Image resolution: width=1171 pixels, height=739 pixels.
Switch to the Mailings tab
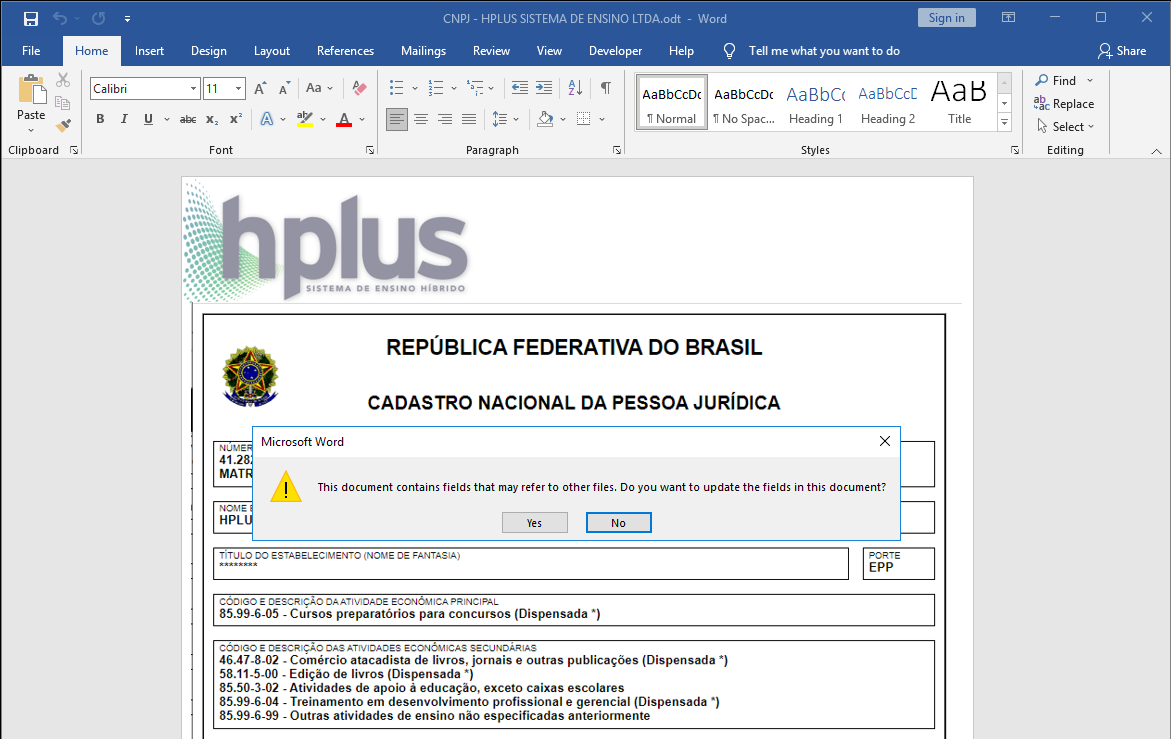423,51
